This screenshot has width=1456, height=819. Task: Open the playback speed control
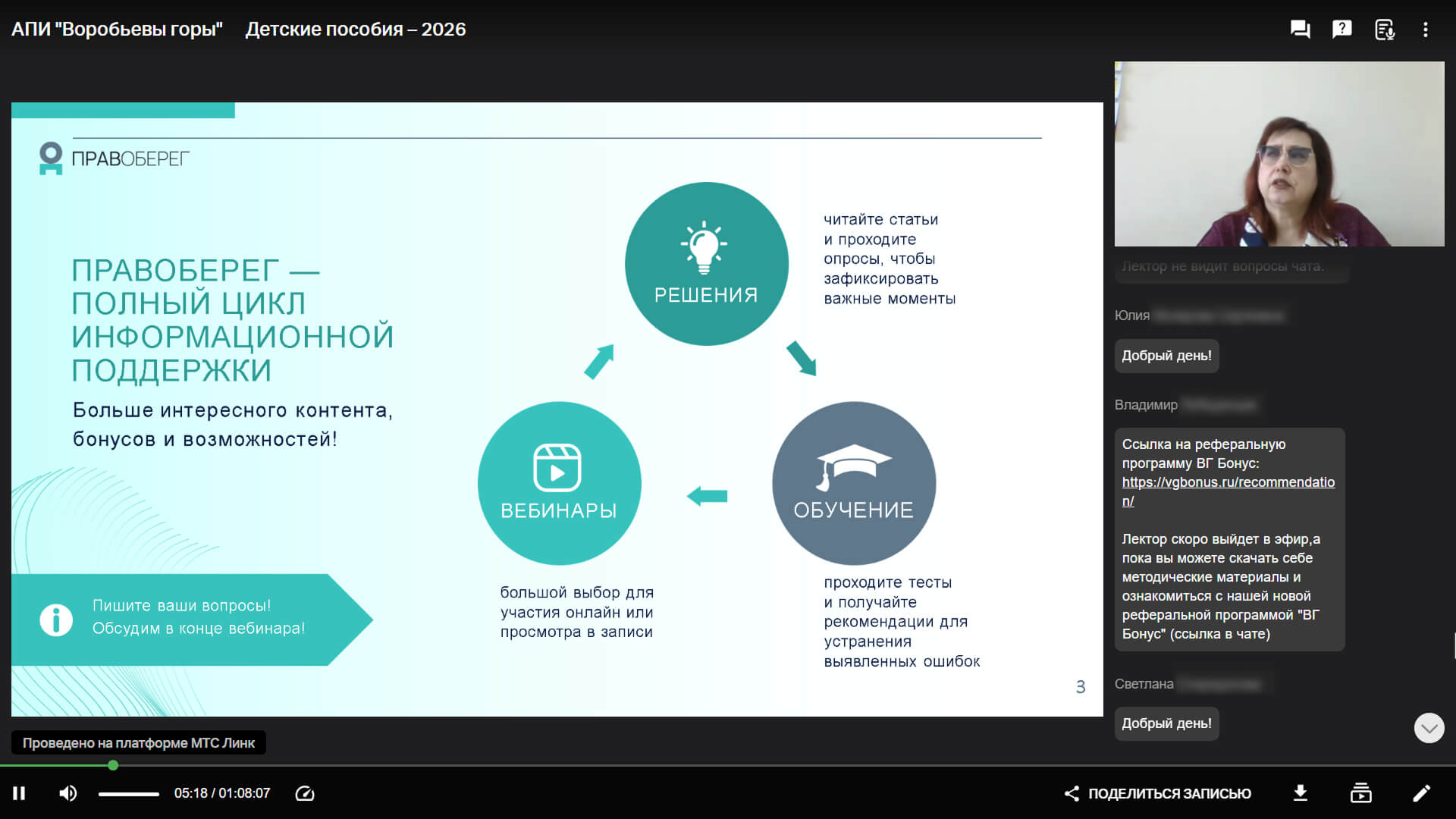[305, 793]
